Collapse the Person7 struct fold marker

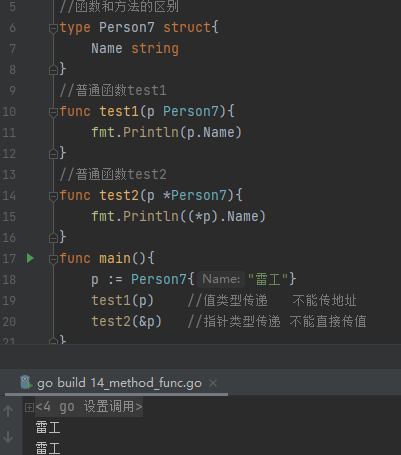(53, 28)
